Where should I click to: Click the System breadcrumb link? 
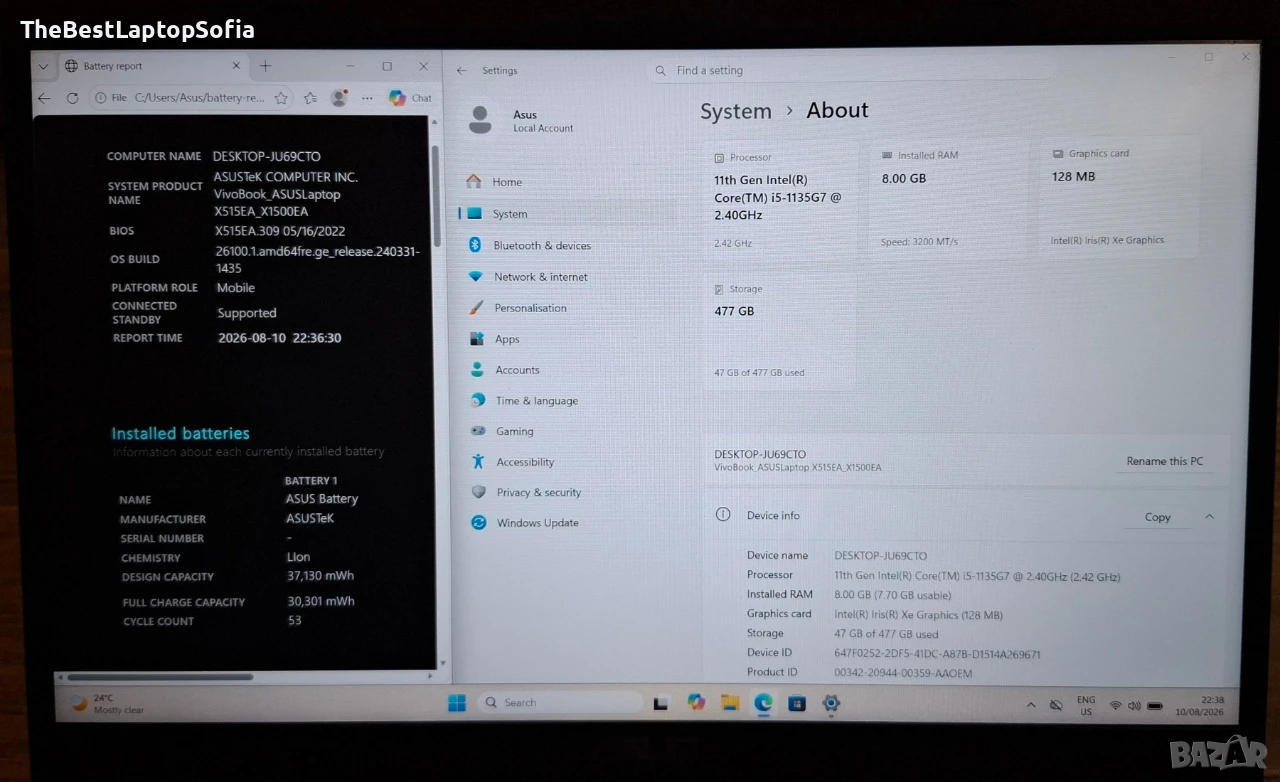[736, 112]
